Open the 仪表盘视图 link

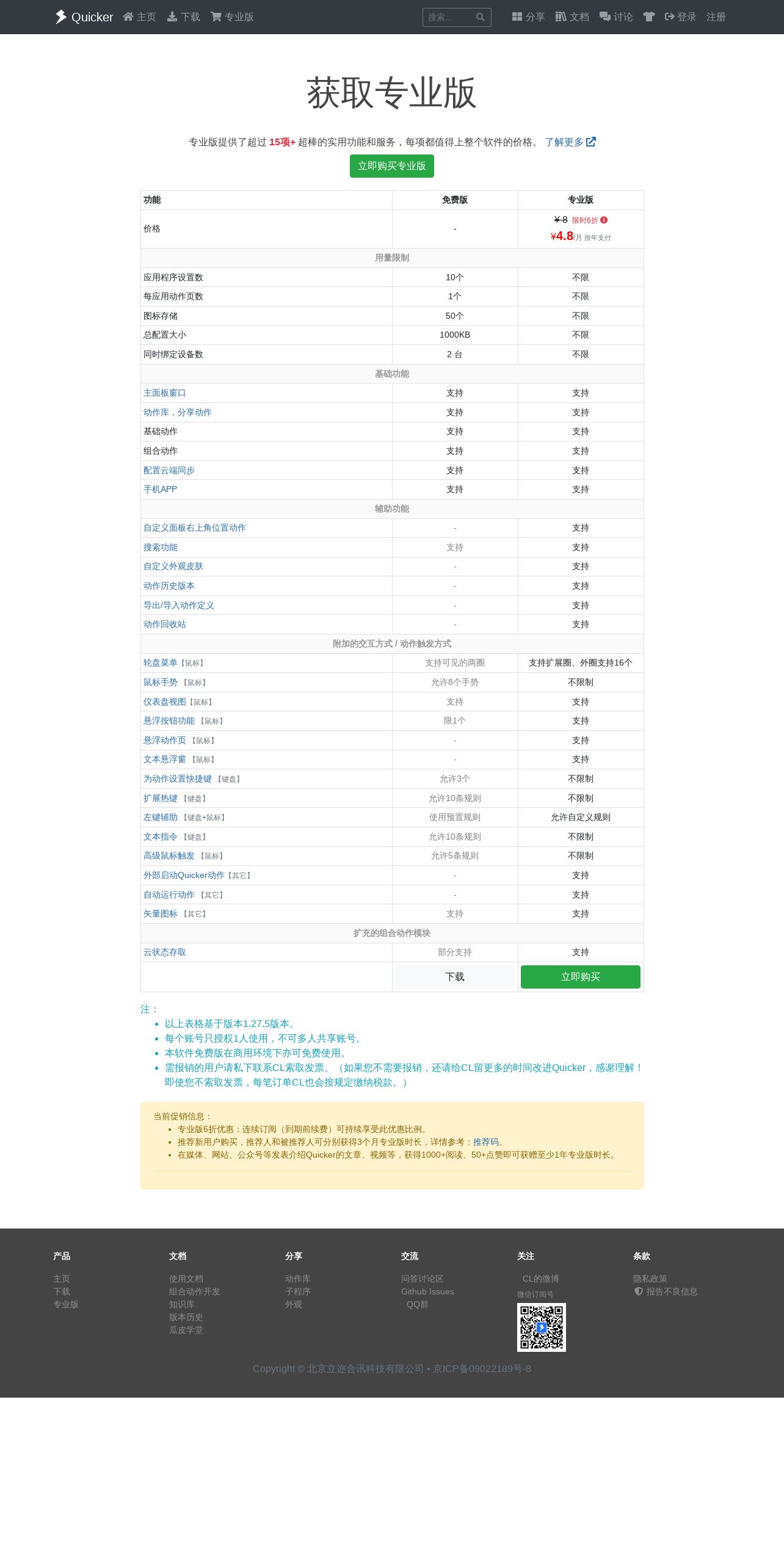pyautogui.click(x=165, y=702)
